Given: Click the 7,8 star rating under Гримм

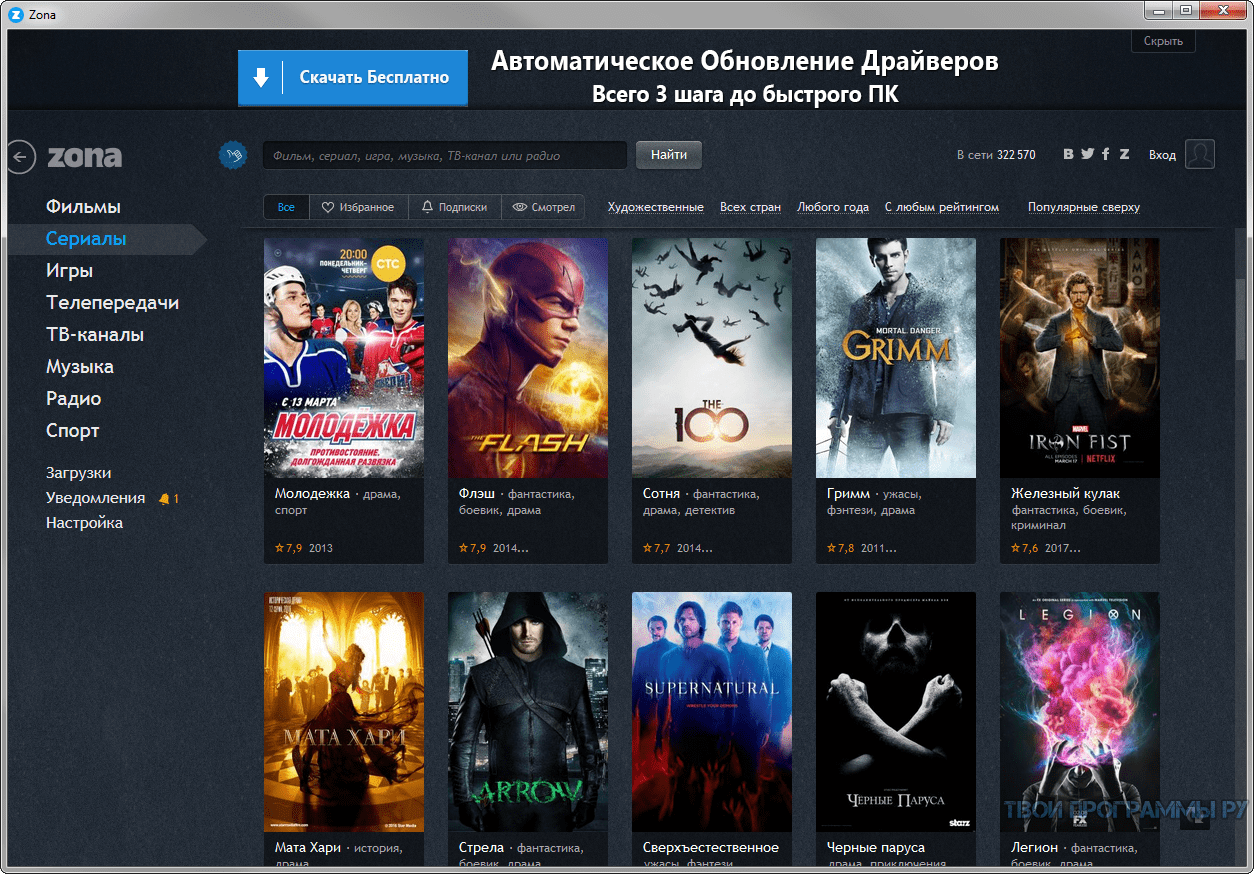Looking at the screenshot, I should tap(840, 548).
